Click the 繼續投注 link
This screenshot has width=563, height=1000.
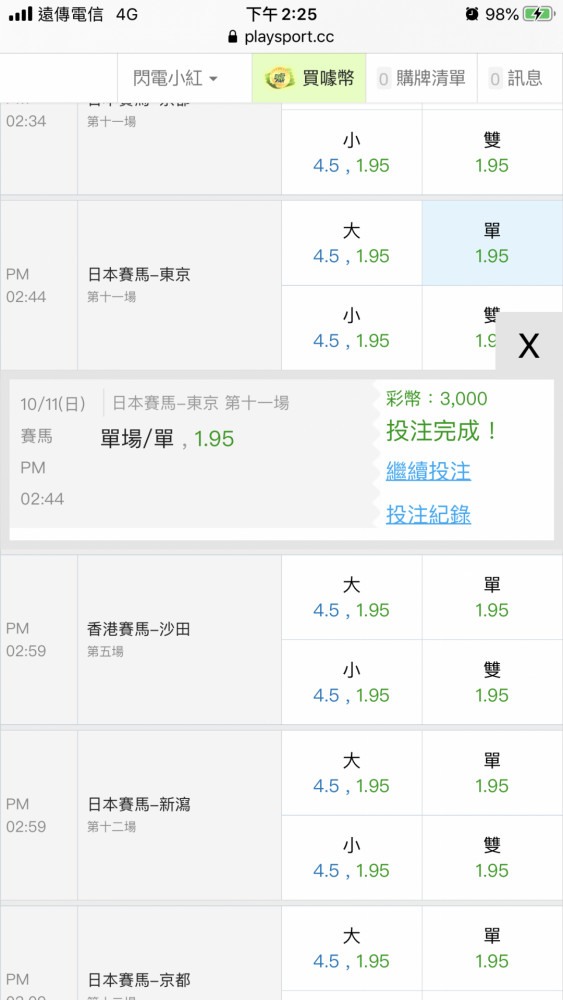(428, 472)
